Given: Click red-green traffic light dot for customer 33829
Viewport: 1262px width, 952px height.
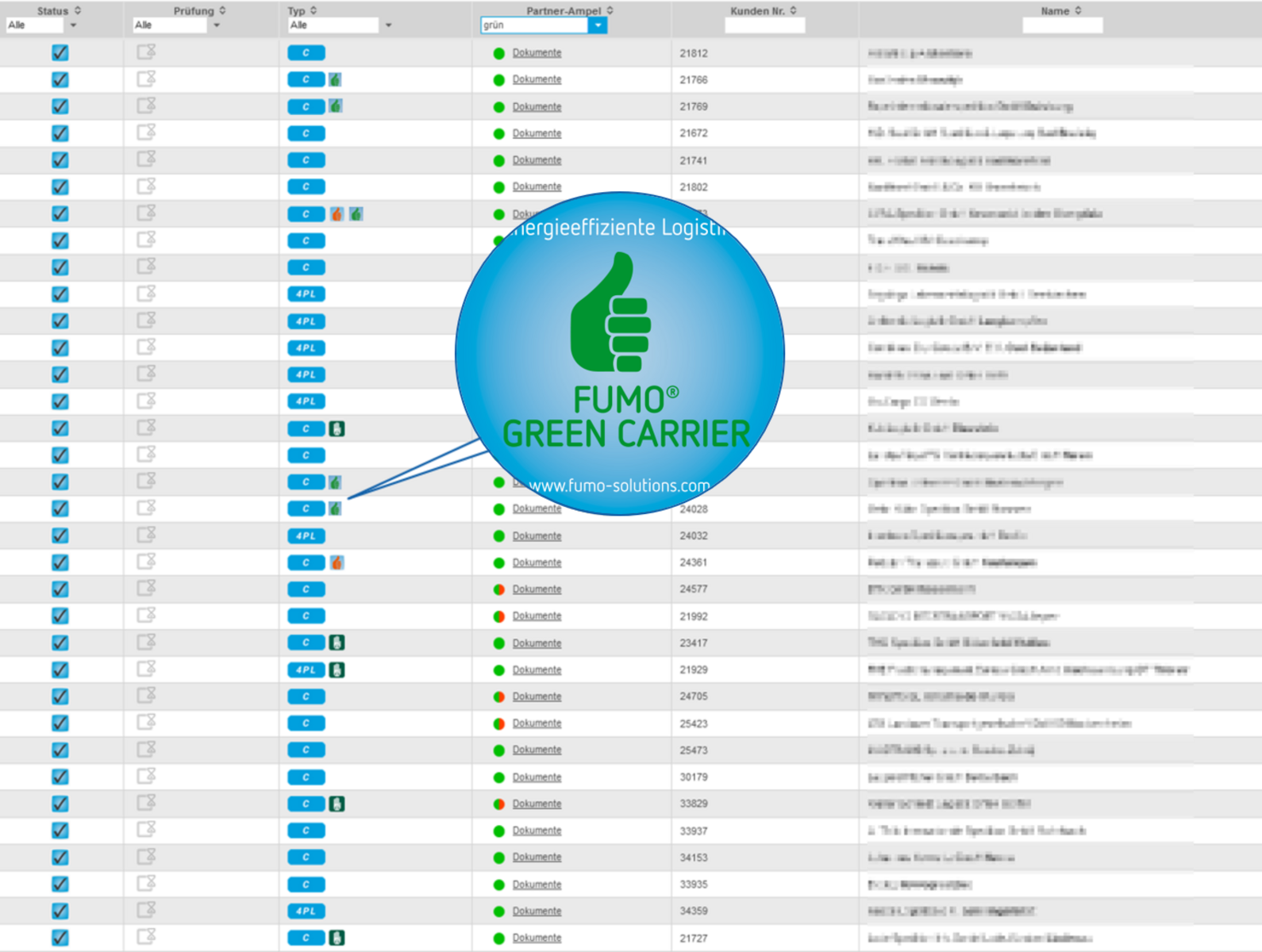Looking at the screenshot, I should pyautogui.click(x=499, y=804).
